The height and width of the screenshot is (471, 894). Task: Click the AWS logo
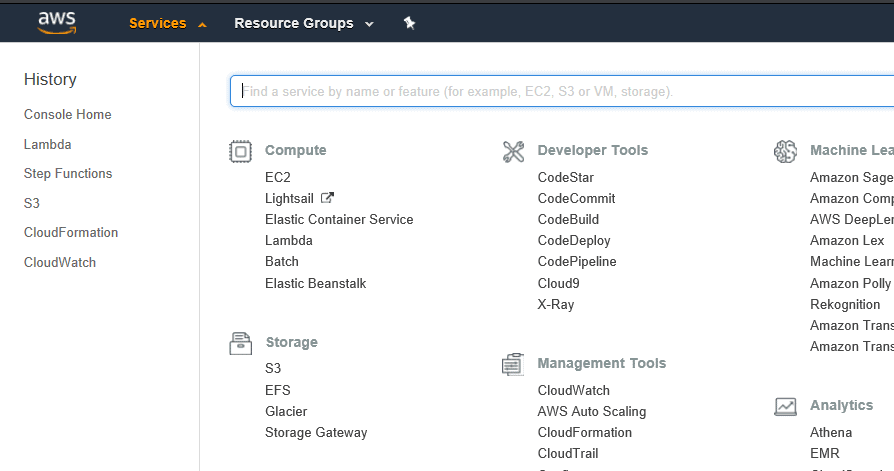pyautogui.click(x=56, y=23)
